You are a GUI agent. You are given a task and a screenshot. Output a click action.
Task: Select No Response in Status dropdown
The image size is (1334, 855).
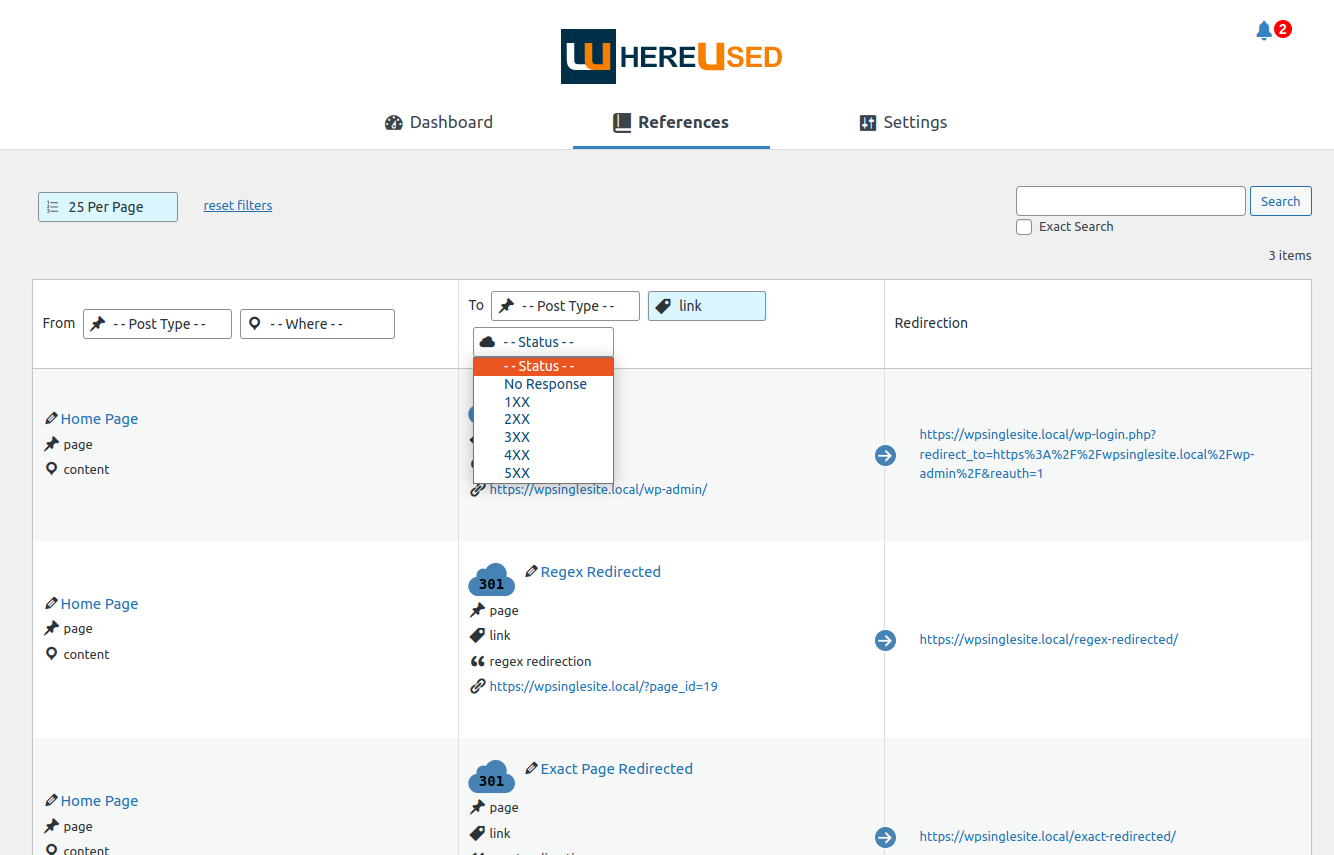(x=543, y=384)
